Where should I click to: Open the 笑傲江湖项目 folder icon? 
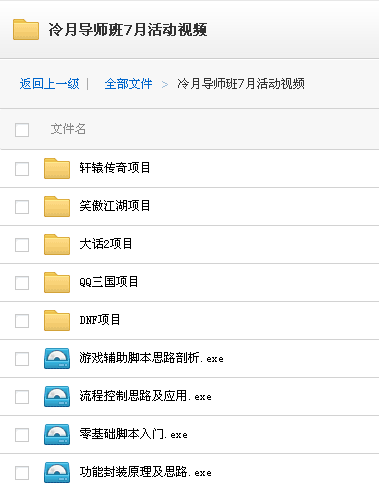(57, 206)
